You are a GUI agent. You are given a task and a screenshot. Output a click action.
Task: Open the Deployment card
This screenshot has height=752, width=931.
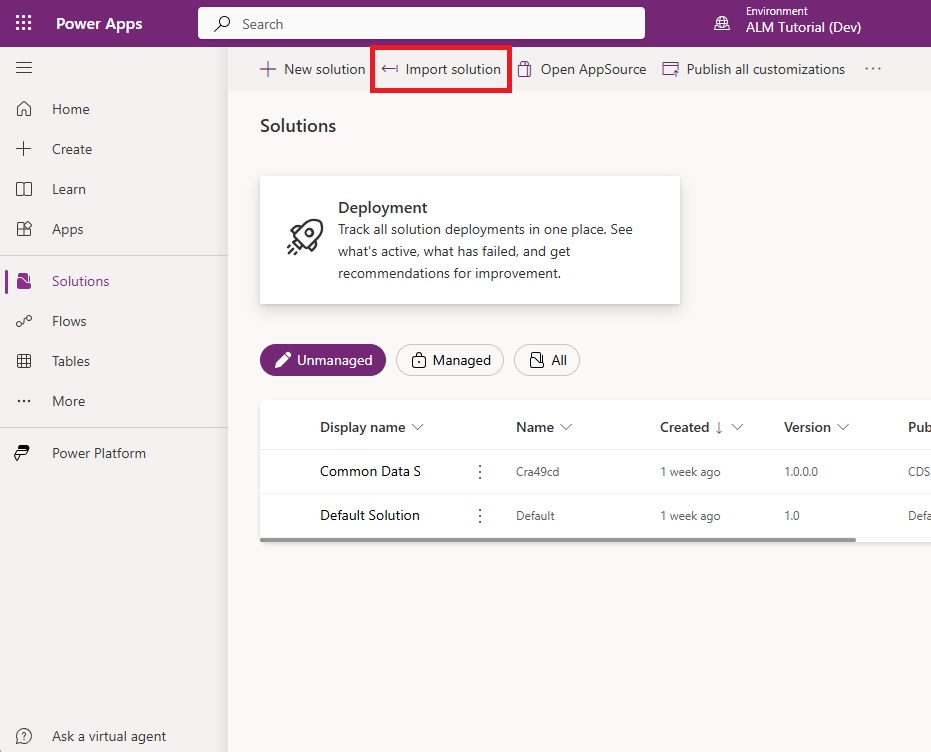pos(470,240)
